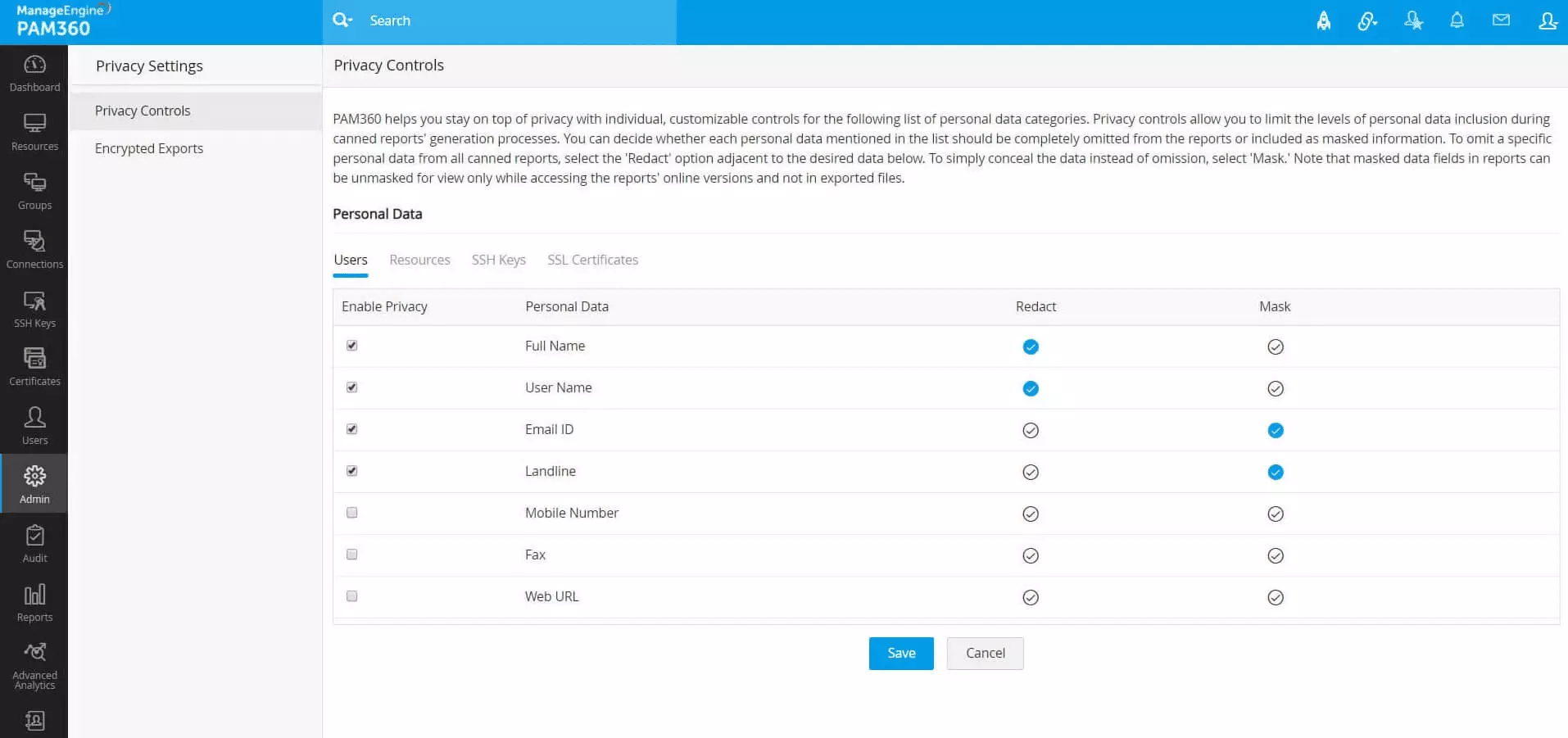Select Redact for Email ID
Viewport: 1568px width, 738px height.
tap(1030, 429)
